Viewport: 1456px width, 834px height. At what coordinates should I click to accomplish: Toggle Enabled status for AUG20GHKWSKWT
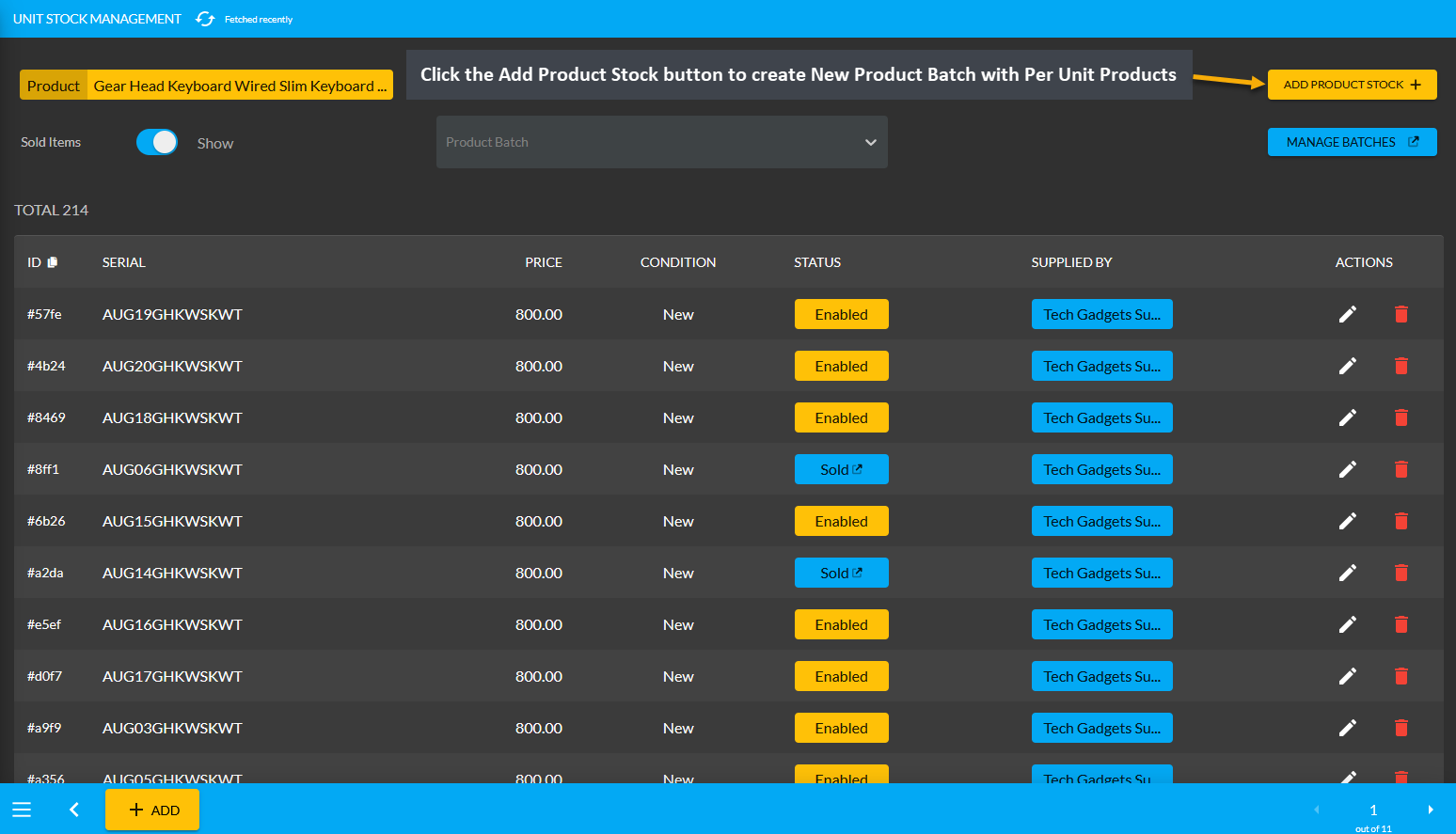(x=842, y=366)
